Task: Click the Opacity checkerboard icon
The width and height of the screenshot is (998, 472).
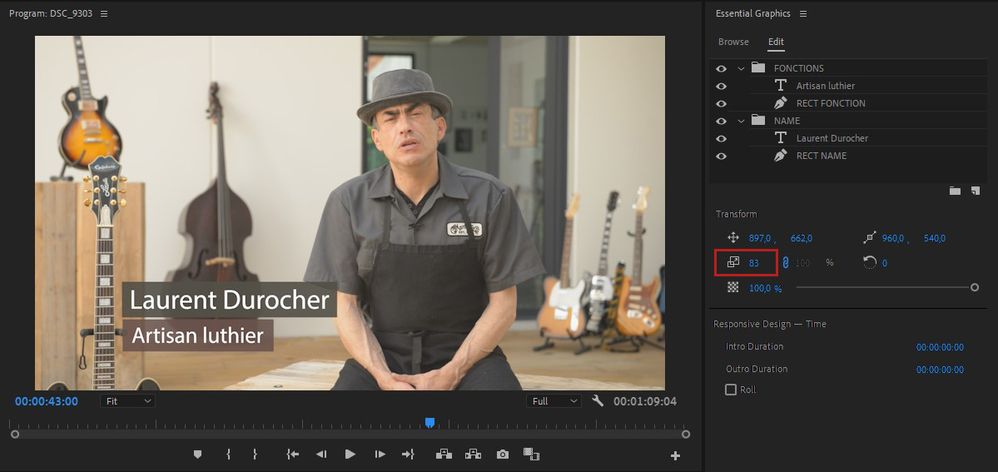Action: tap(733, 288)
